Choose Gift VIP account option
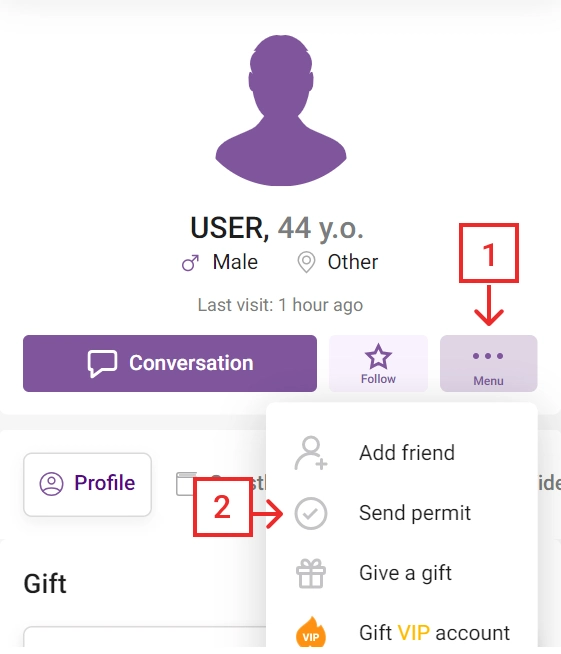This screenshot has width=561, height=654. [x=402, y=632]
